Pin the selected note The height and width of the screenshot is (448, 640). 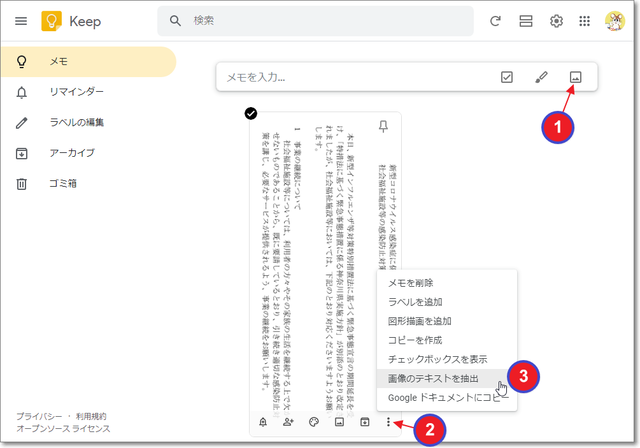[x=383, y=126]
